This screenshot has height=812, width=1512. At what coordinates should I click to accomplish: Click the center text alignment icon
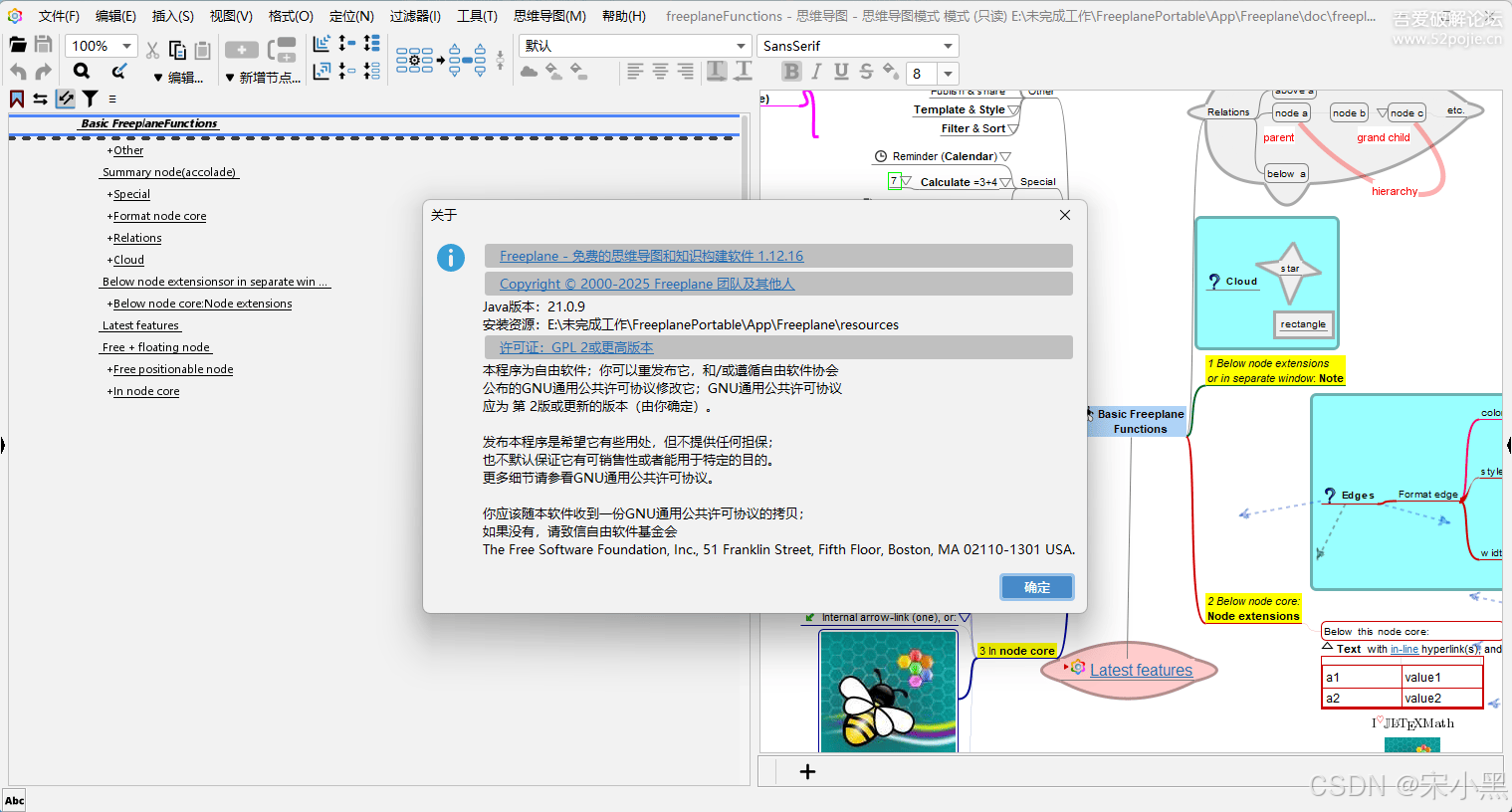pyautogui.click(x=660, y=72)
